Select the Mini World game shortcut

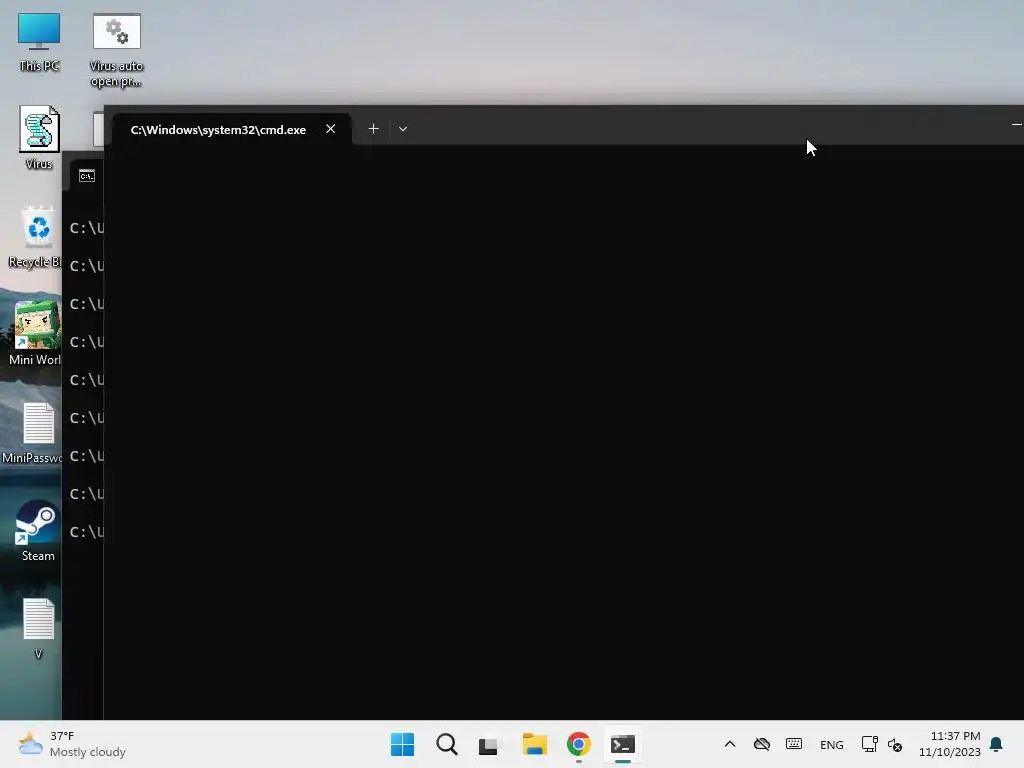[35, 333]
